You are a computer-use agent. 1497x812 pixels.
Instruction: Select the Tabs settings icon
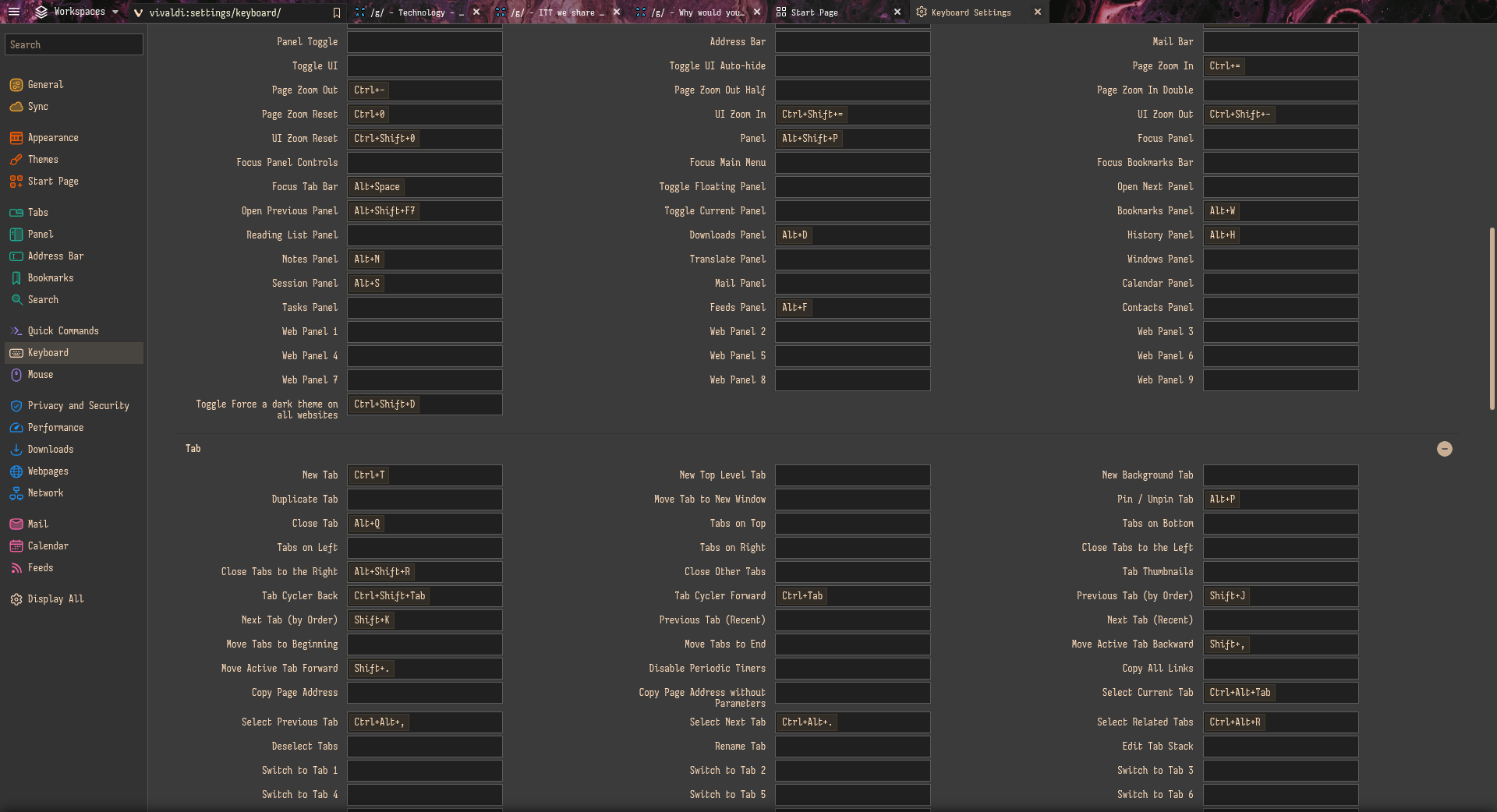[x=16, y=213]
